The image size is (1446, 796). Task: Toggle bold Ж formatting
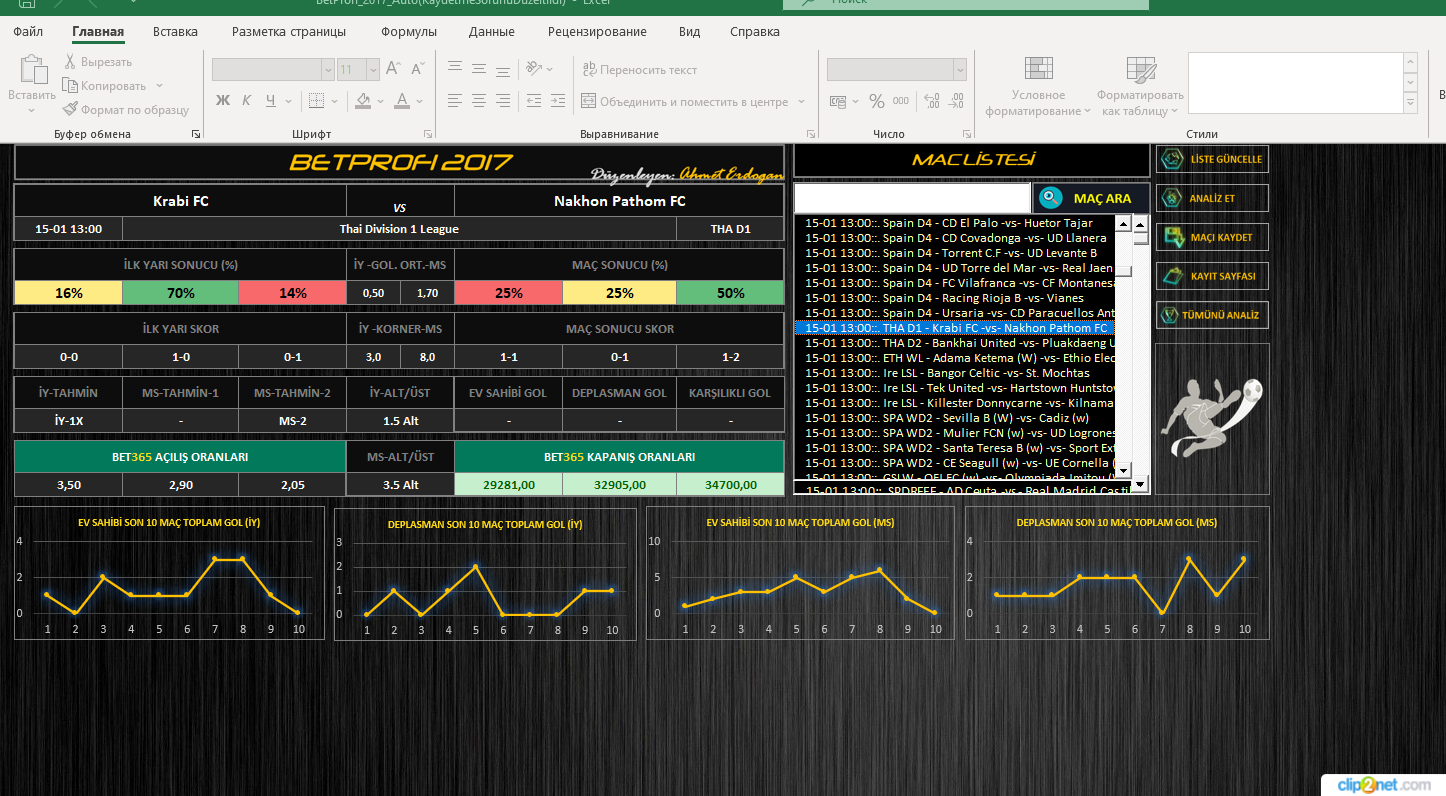point(223,101)
